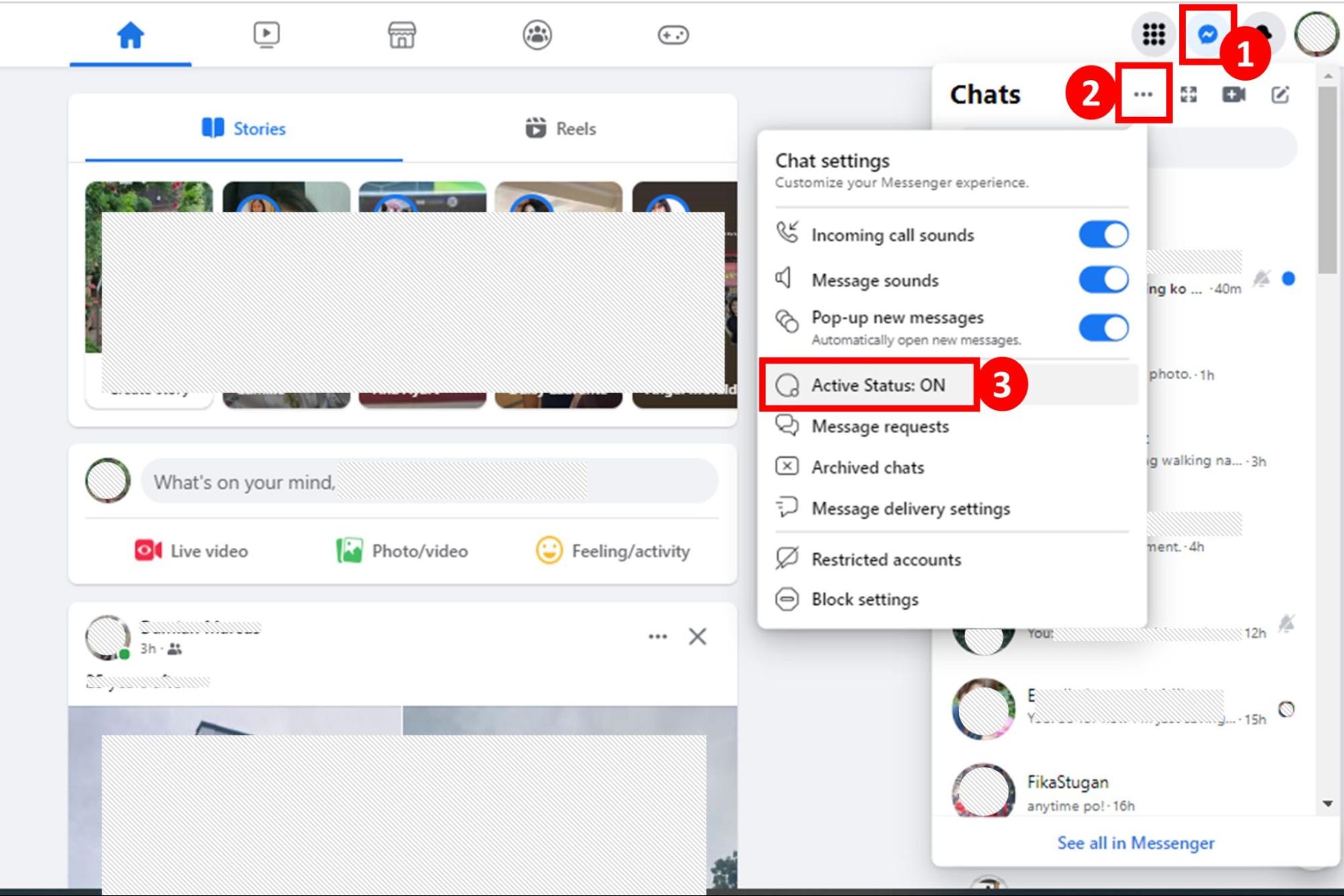Toggle Incoming call sounds switch
The image size is (1344, 896).
coord(1103,235)
